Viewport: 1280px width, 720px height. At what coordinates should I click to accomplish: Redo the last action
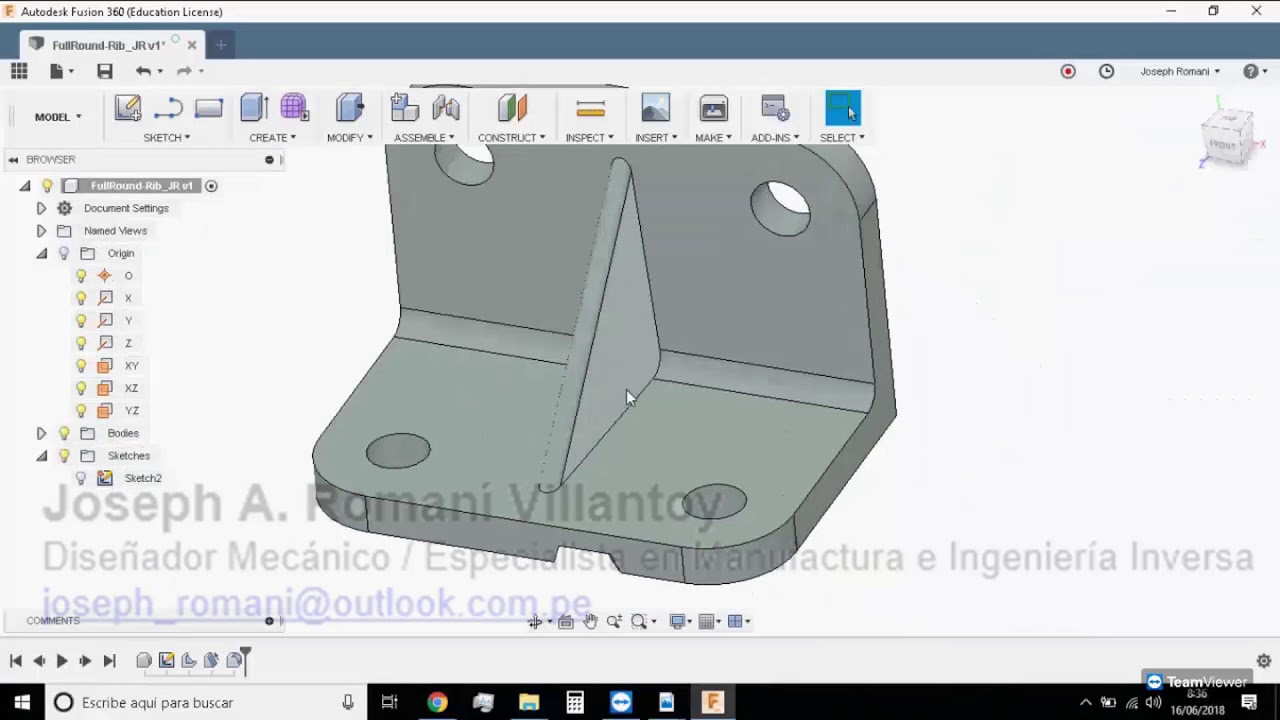(x=184, y=71)
